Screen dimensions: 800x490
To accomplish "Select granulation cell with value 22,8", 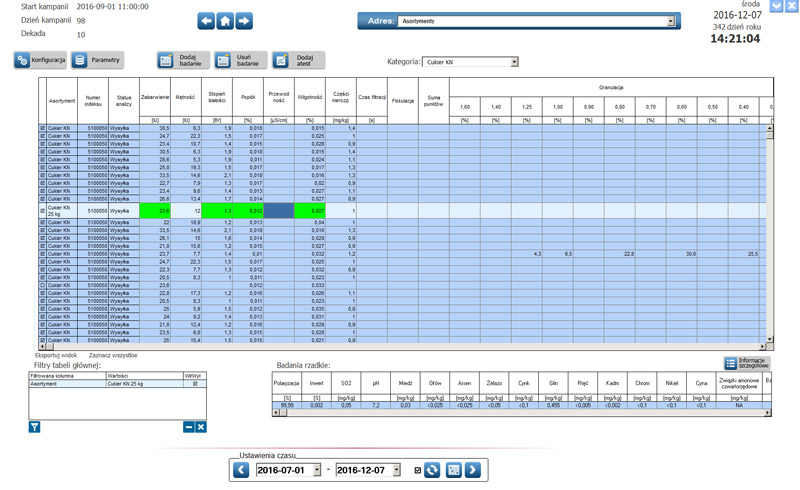I will (619, 254).
